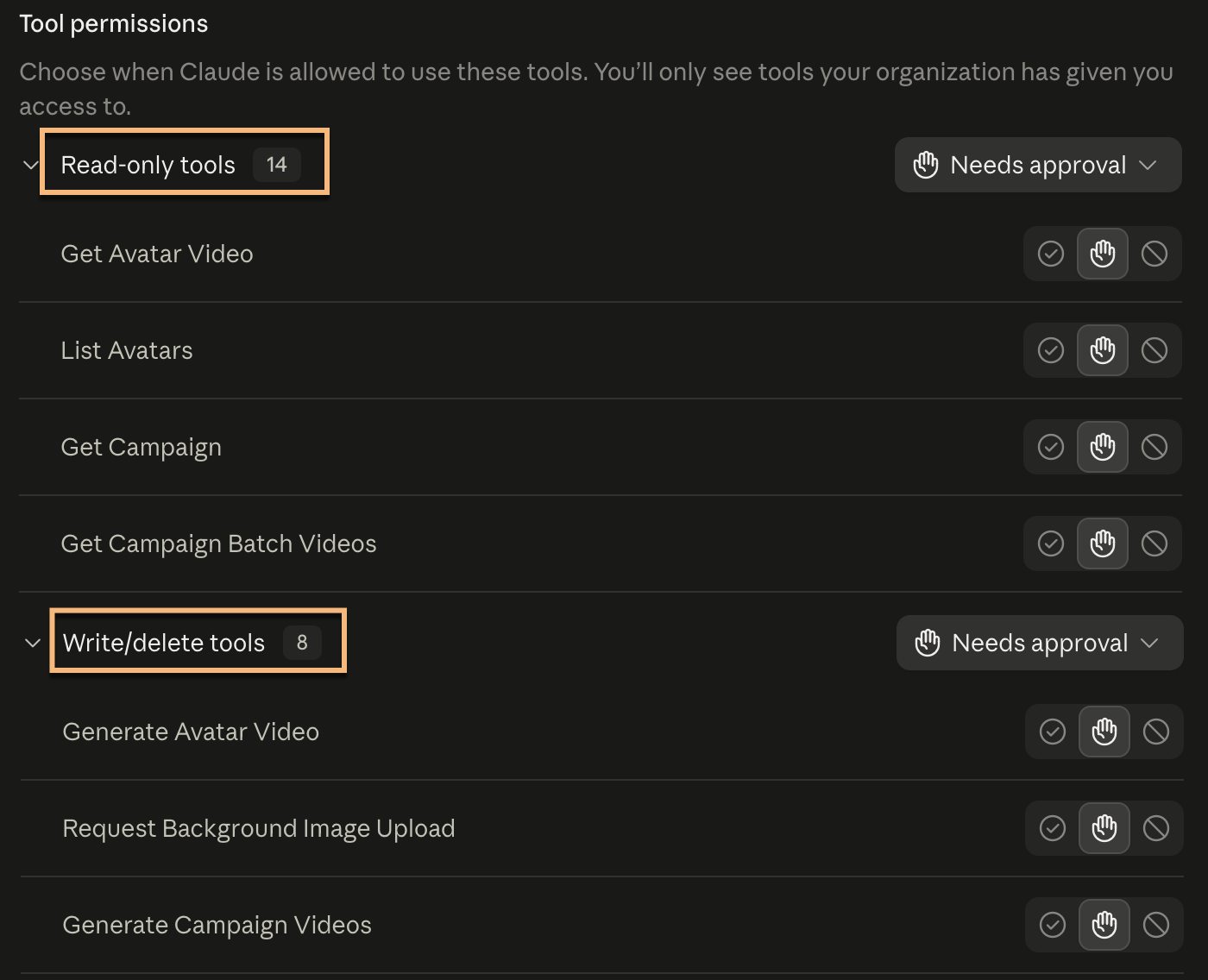Set Get Campaign to needs approval

1103,447
